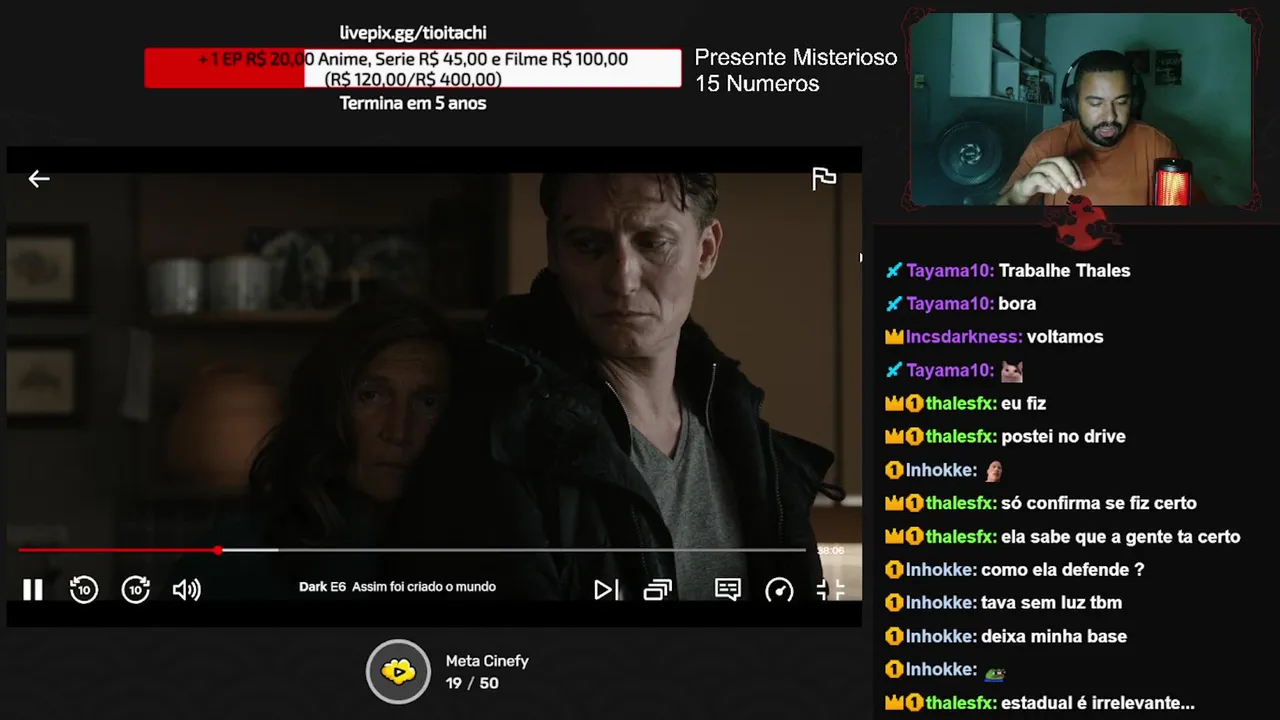
Task: Report a problem with the flag icon
Action: [x=824, y=179]
